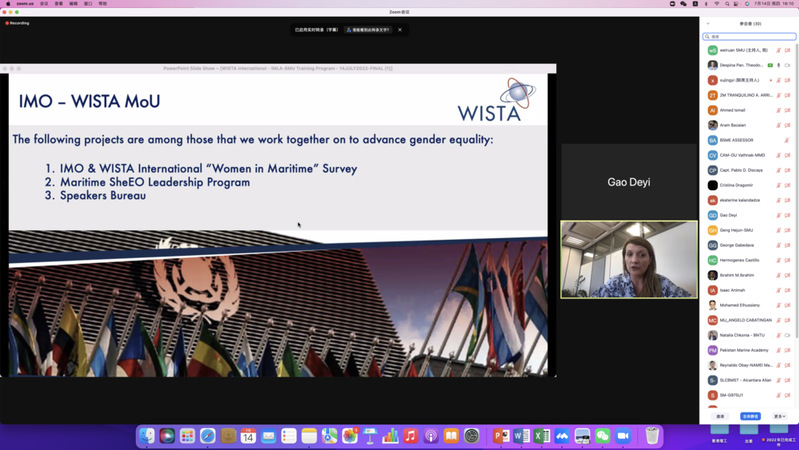The width and height of the screenshot is (799, 450).
Task: Open the More dropdown in participants panel
Action: coord(780,416)
